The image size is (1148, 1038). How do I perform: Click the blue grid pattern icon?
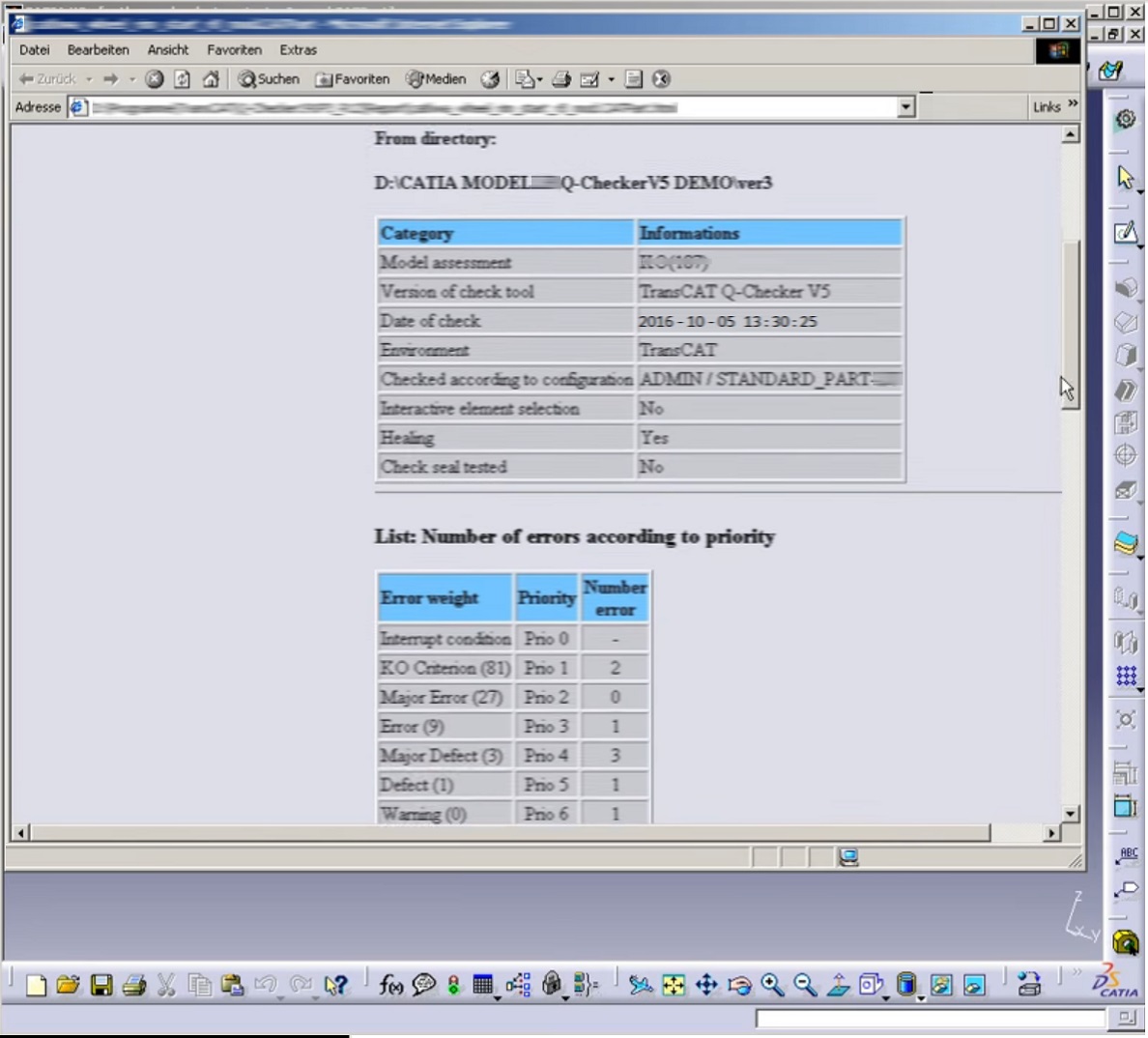point(1126,676)
